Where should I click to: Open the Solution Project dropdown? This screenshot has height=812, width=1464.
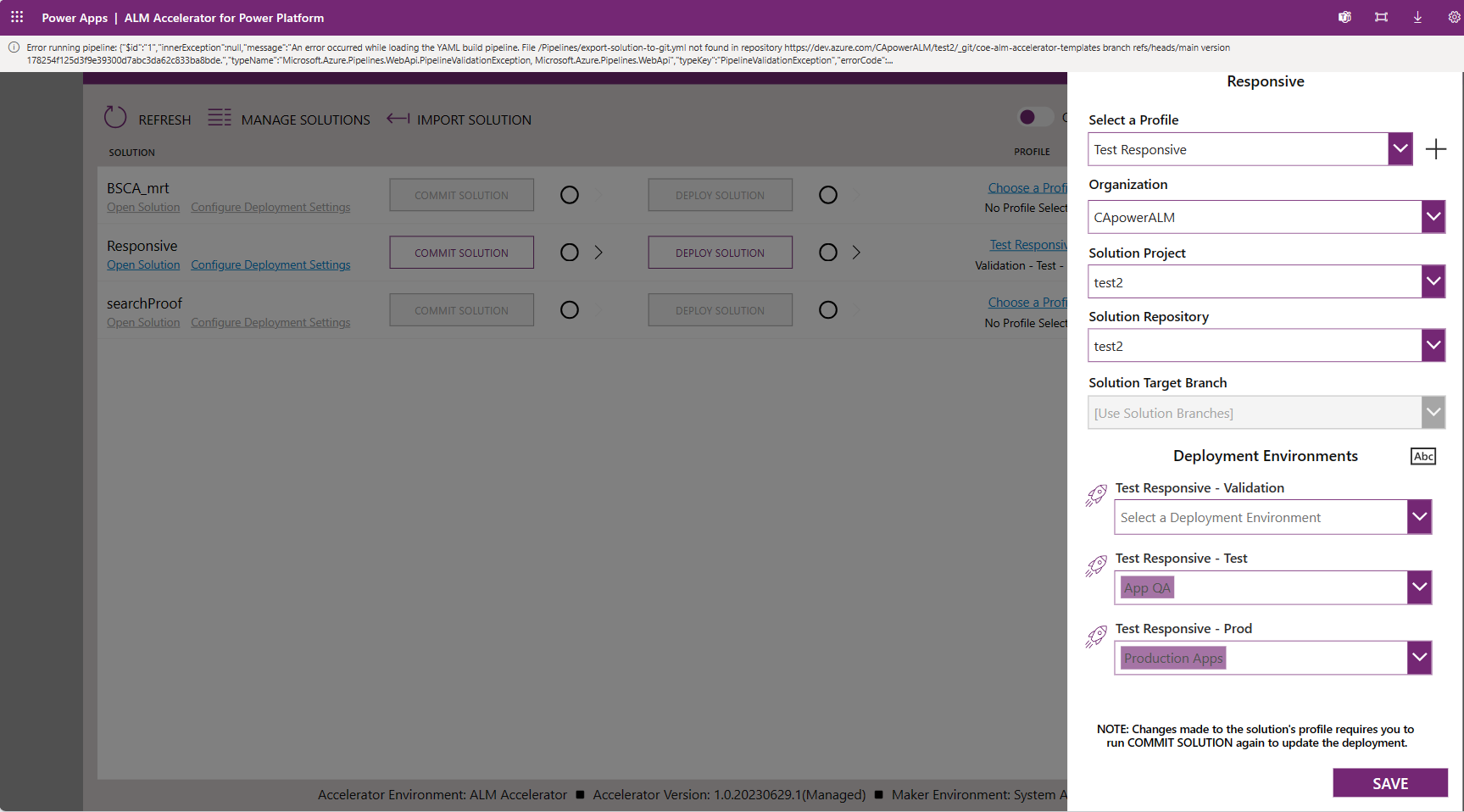point(1433,281)
